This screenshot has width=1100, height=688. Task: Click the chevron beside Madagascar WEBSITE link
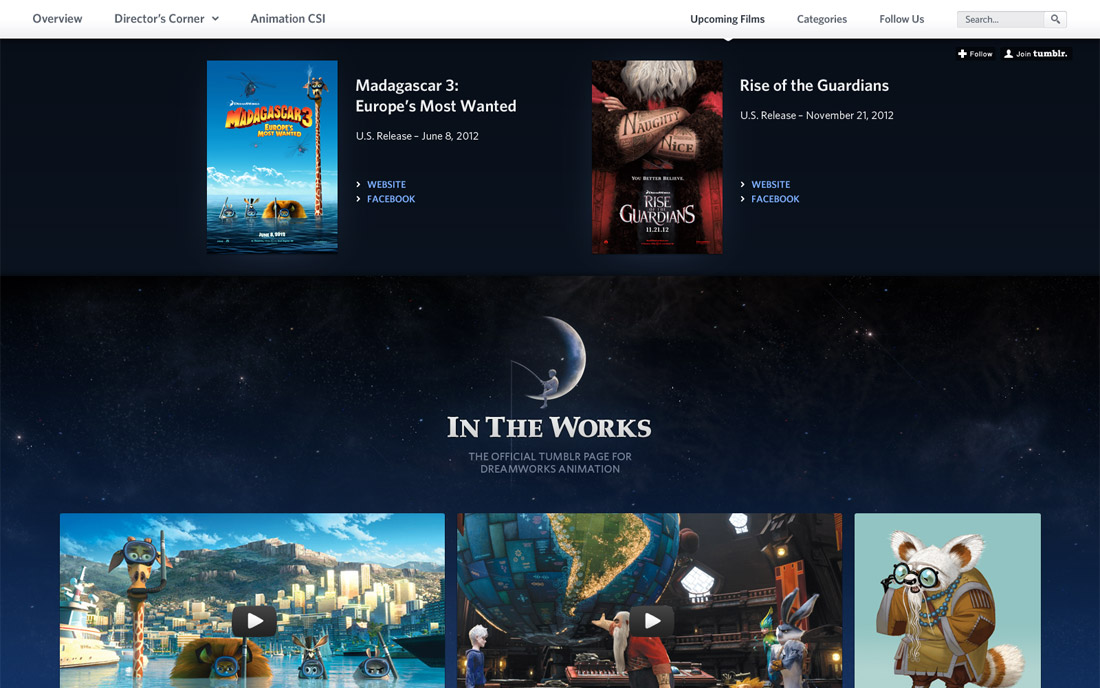(358, 184)
